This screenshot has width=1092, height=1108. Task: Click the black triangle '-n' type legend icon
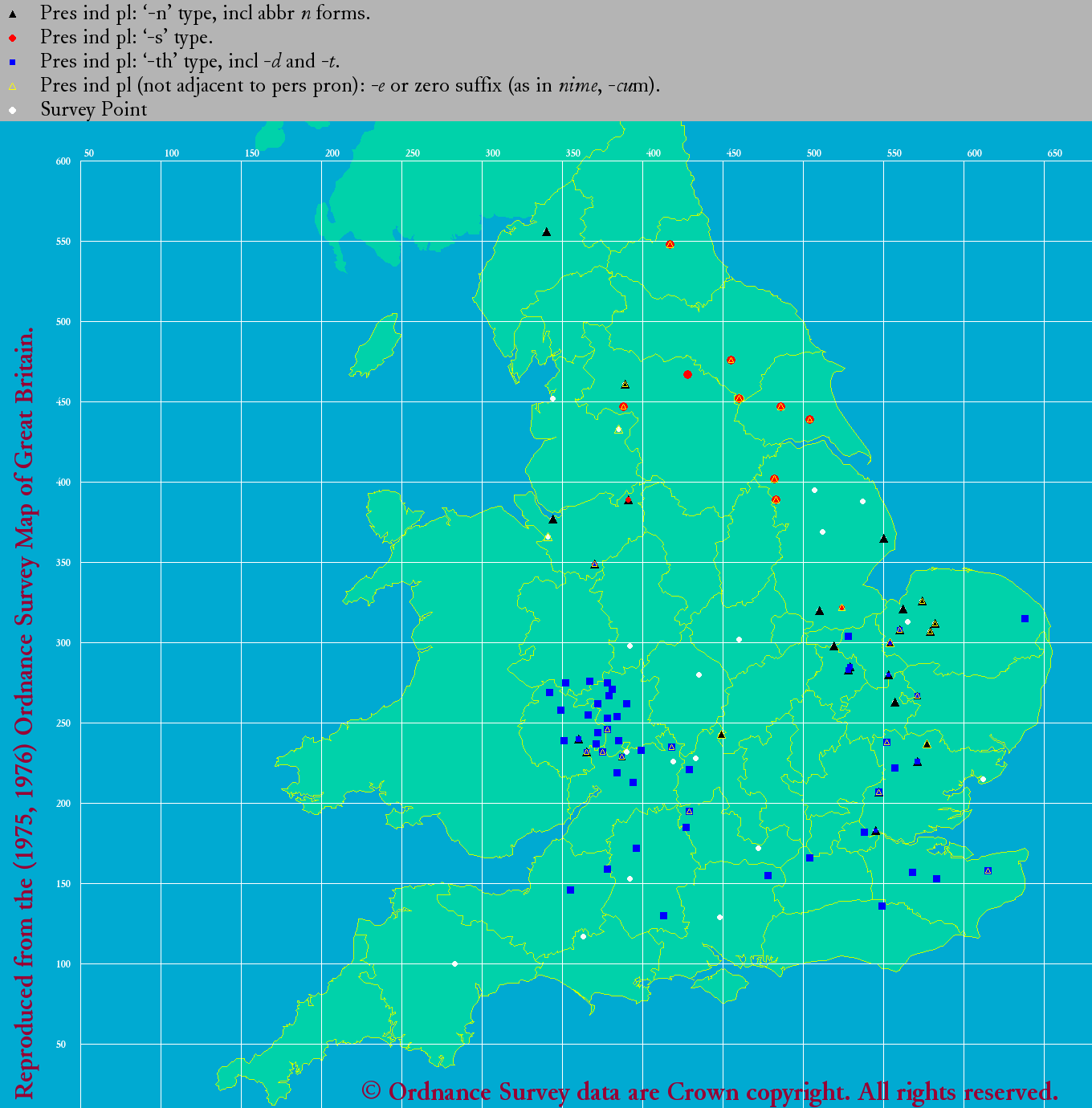(x=12, y=14)
